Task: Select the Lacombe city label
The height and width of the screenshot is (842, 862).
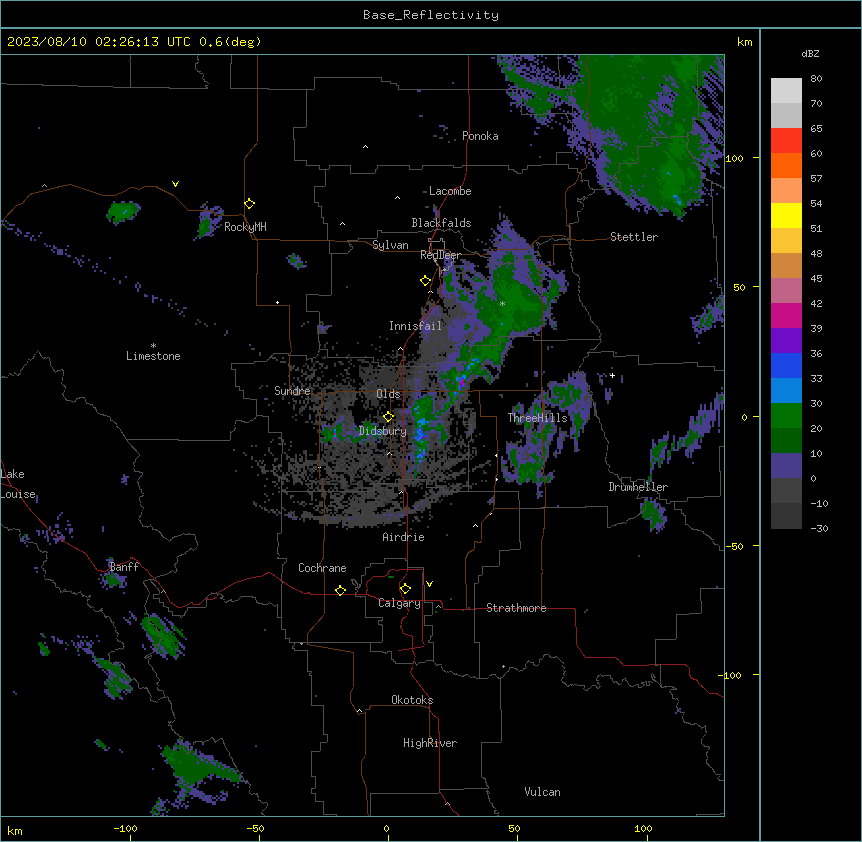Action: tap(450, 191)
